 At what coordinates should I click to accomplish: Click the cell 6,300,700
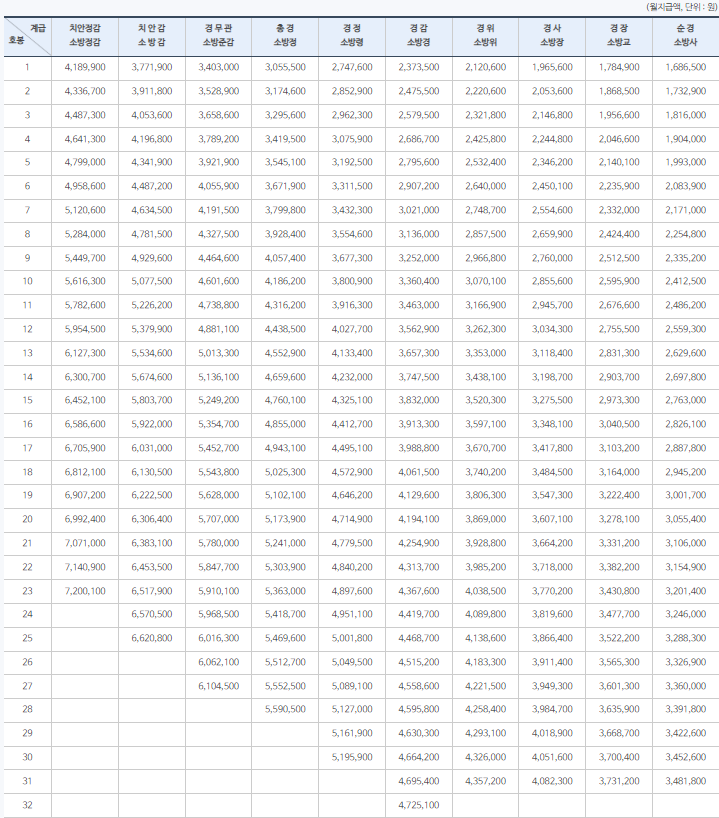[x=85, y=377]
